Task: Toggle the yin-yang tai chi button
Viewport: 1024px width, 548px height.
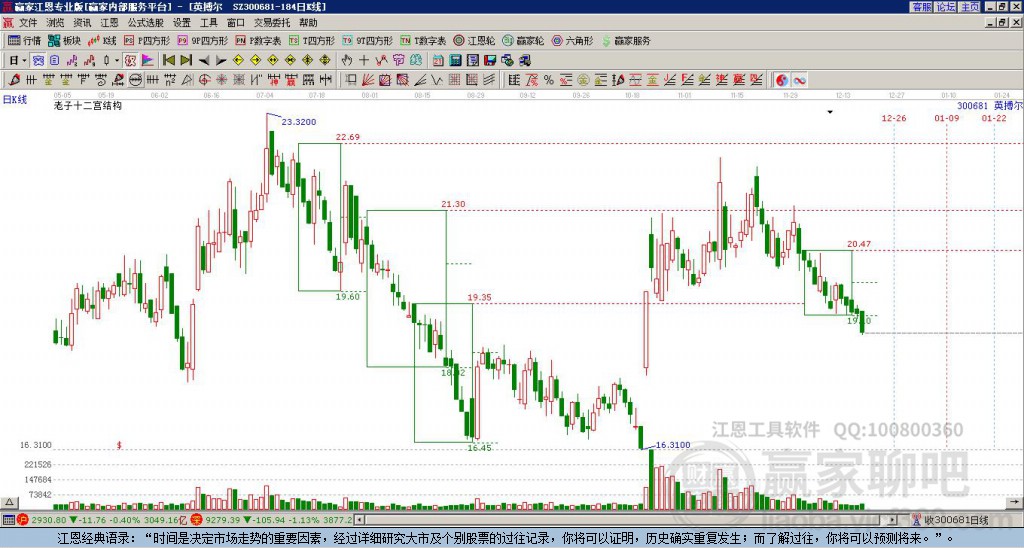Action: [782, 80]
